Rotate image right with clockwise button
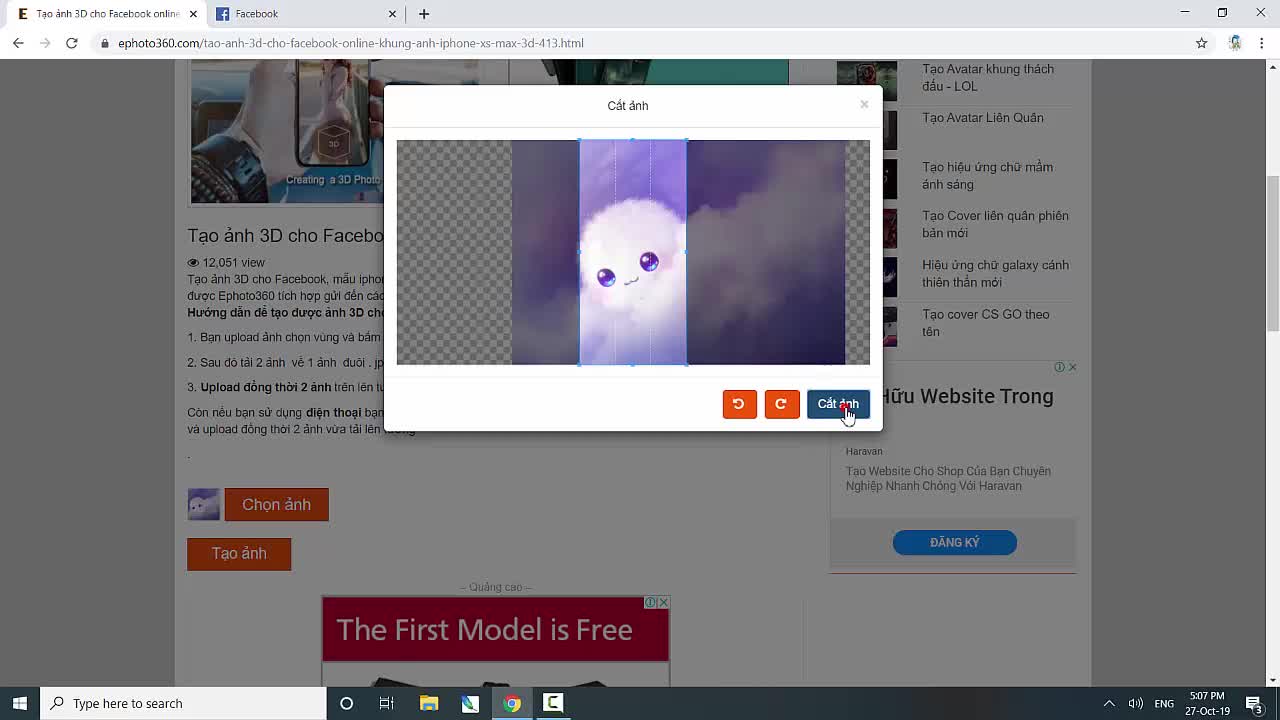The width and height of the screenshot is (1280, 720). 782,404
